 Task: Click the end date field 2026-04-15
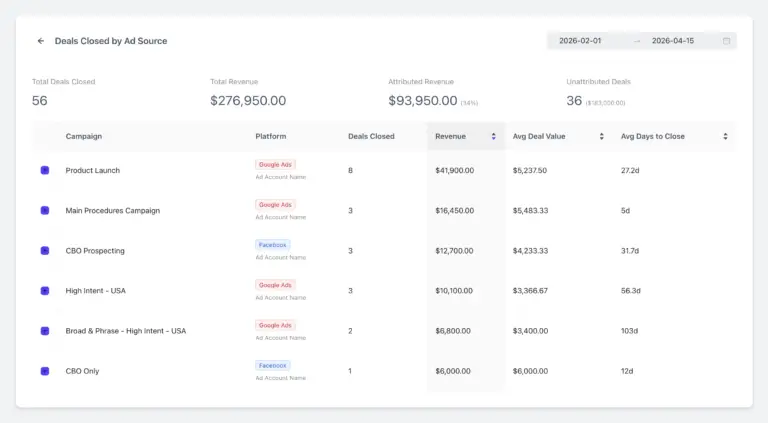point(672,41)
